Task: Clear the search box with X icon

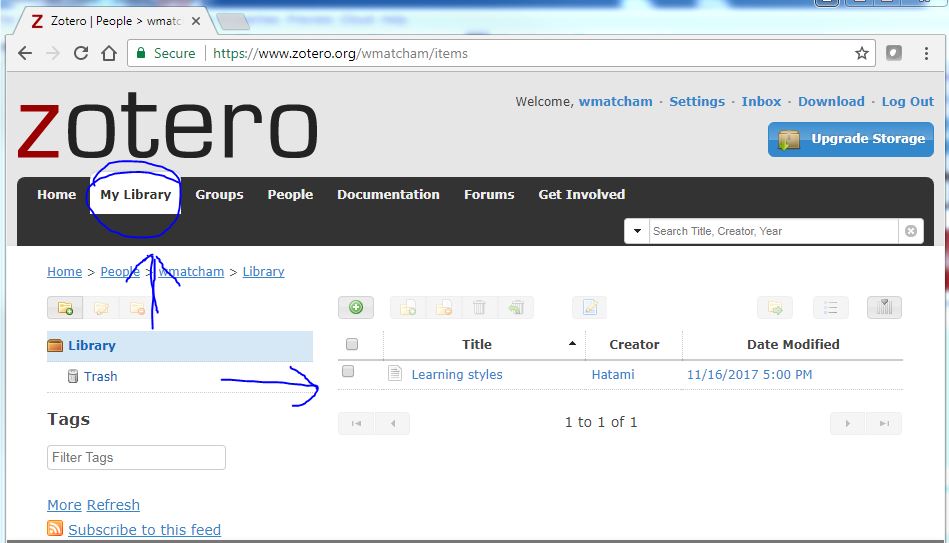Action: coord(911,231)
